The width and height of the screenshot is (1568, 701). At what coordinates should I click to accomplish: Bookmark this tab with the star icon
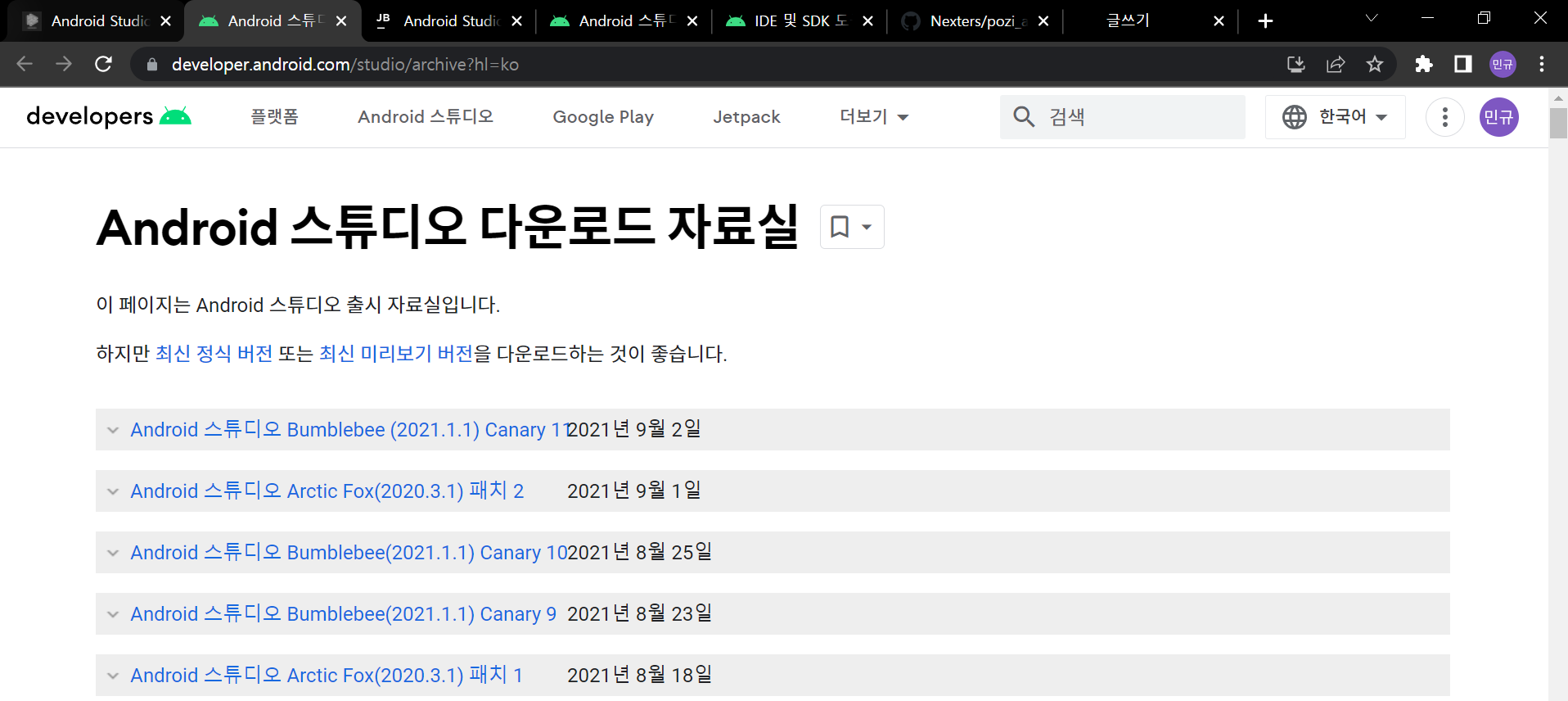pos(1375,64)
